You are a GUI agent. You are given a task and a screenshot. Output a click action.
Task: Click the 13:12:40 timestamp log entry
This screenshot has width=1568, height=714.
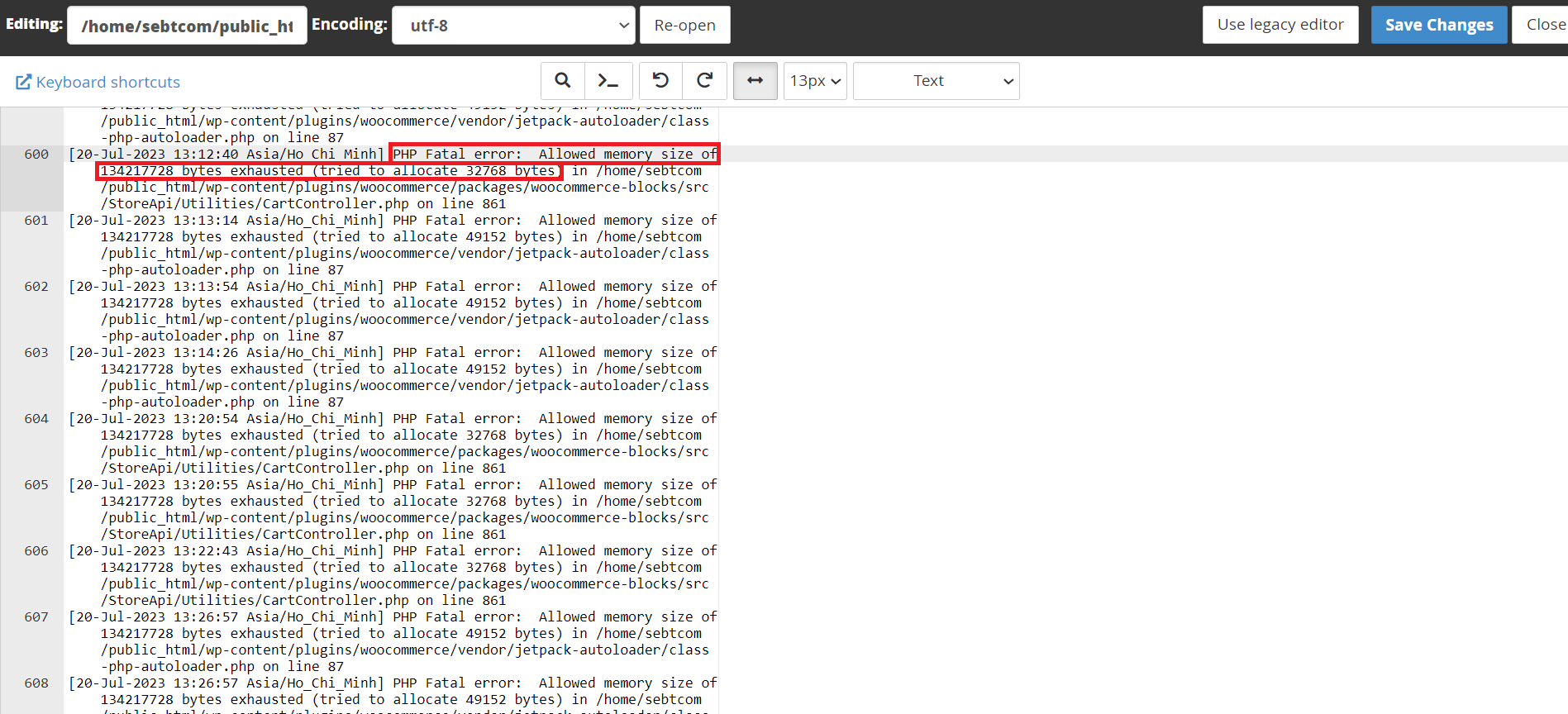pos(393,179)
